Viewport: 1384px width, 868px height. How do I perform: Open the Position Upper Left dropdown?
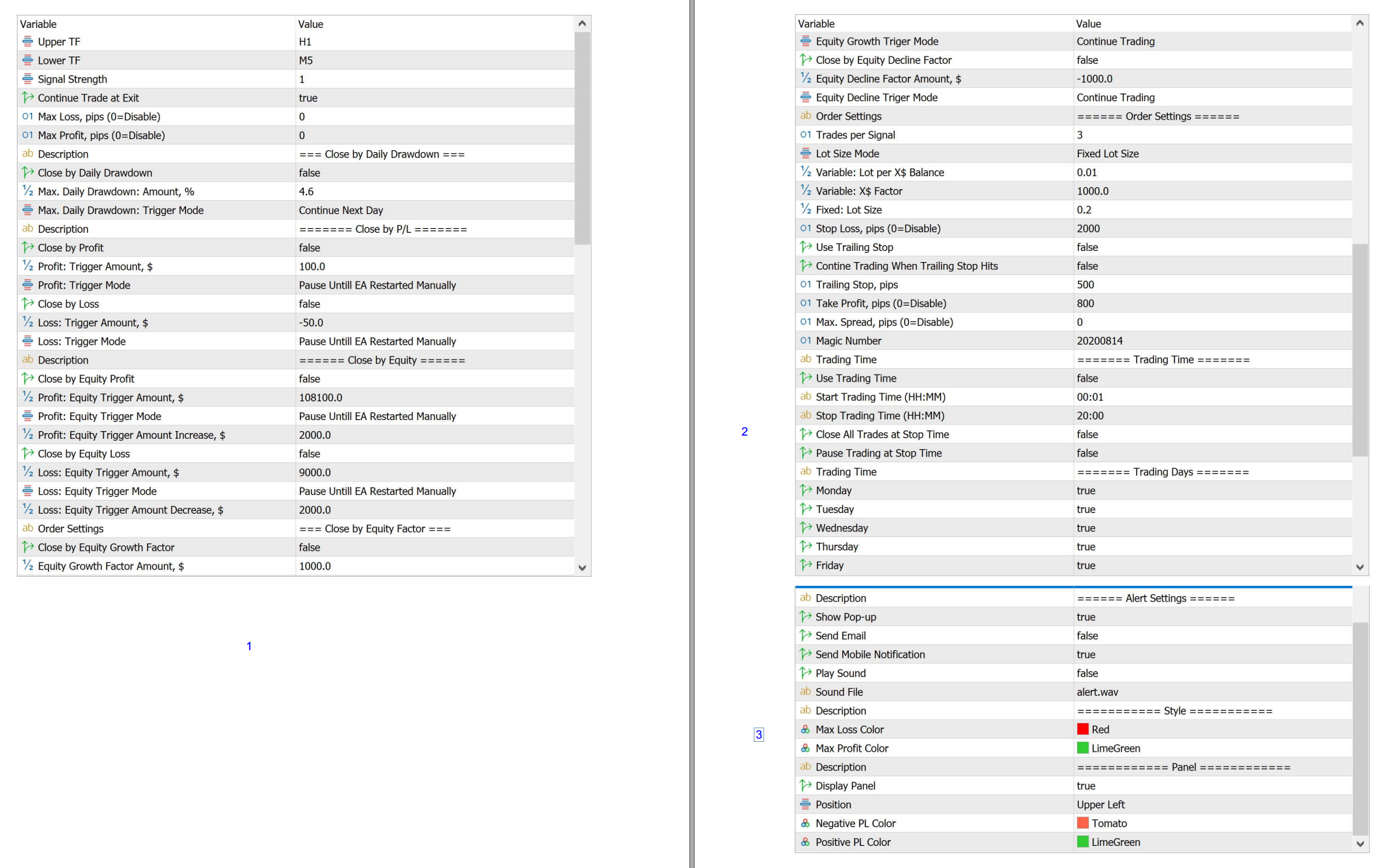[x=1100, y=804]
